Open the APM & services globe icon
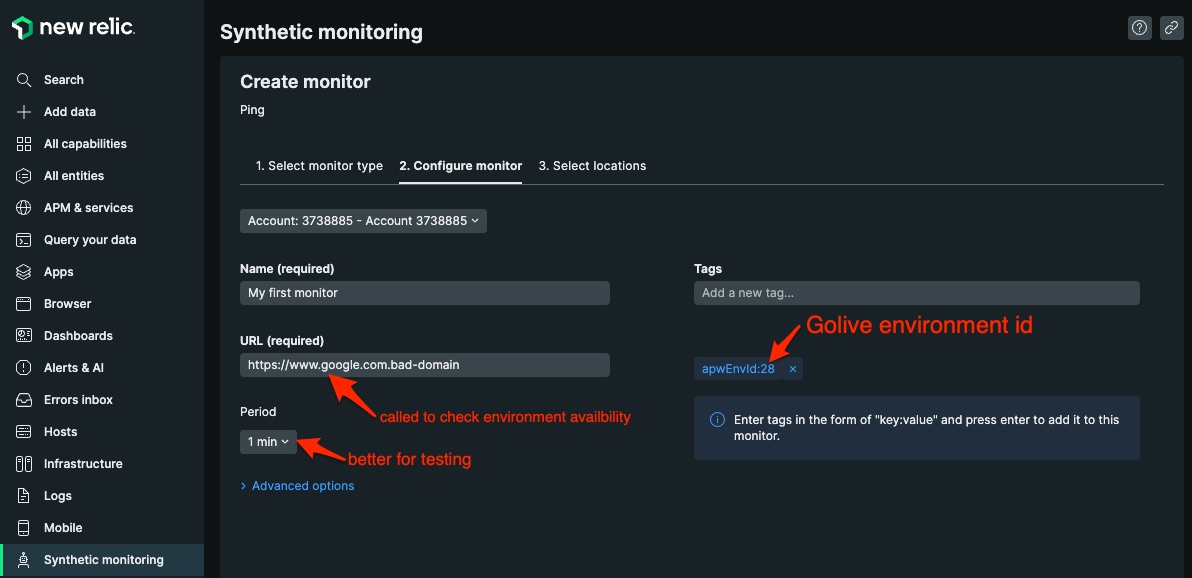Image resolution: width=1192 pixels, height=578 pixels. click(24, 208)
